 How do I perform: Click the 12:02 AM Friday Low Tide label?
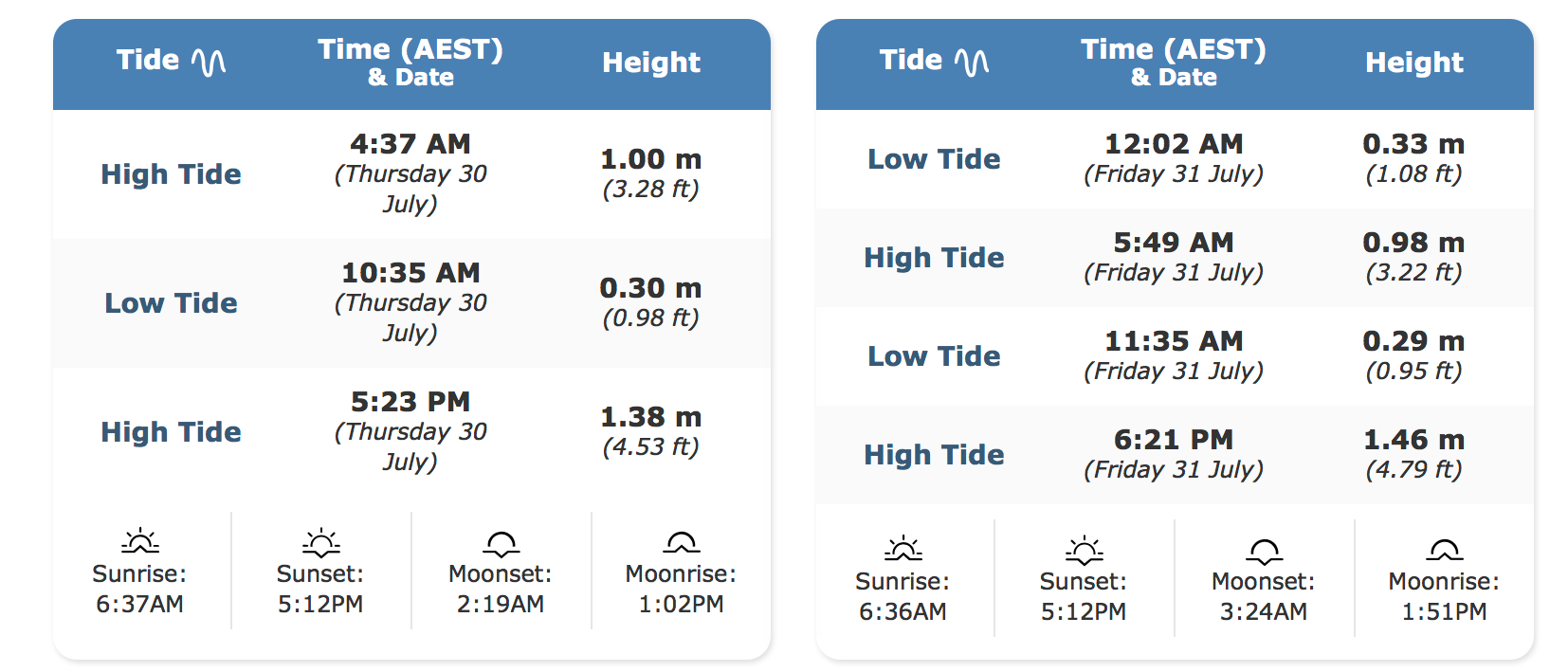[x=934, y=159]
